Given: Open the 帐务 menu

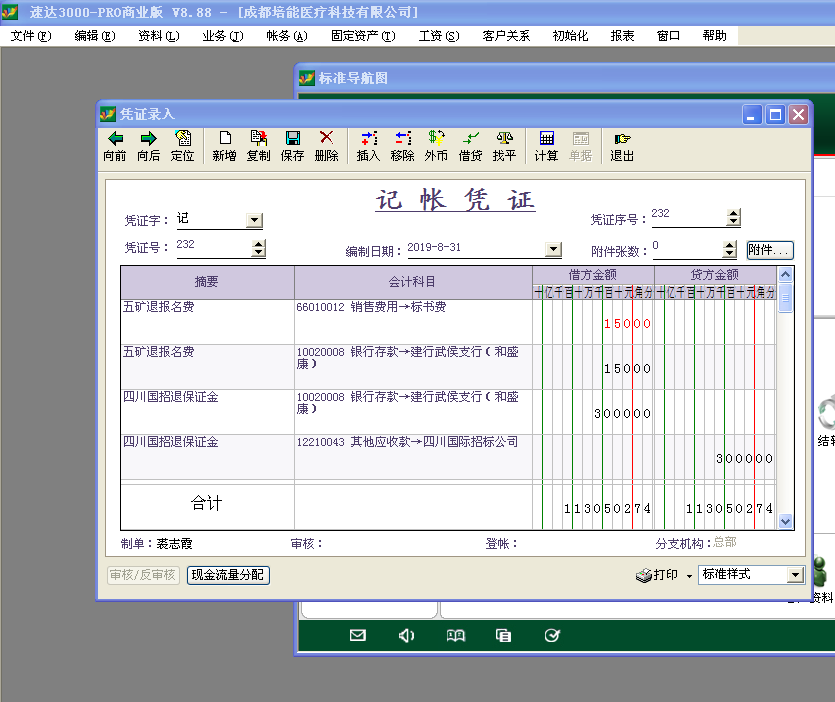Looking at the screenshot, I should pyautogui.click(x=286, y=36).
